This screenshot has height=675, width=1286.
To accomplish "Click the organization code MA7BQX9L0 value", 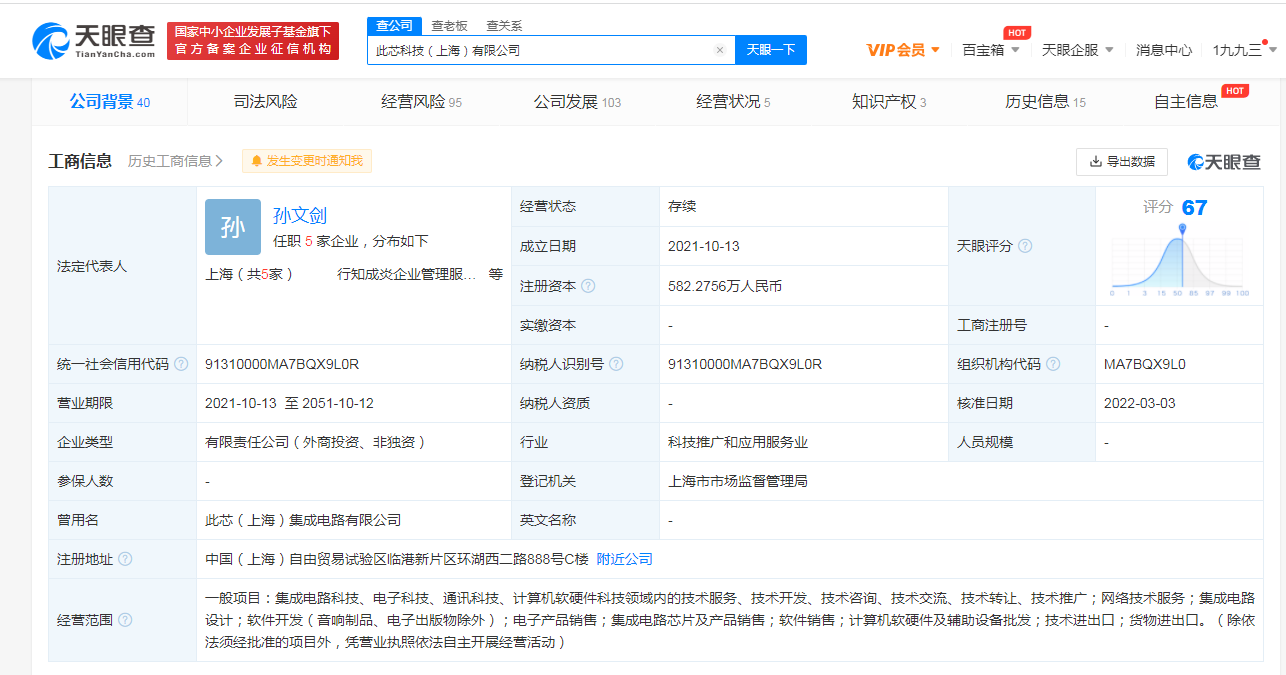I will pyautogui.click(x=1145, y=364).
